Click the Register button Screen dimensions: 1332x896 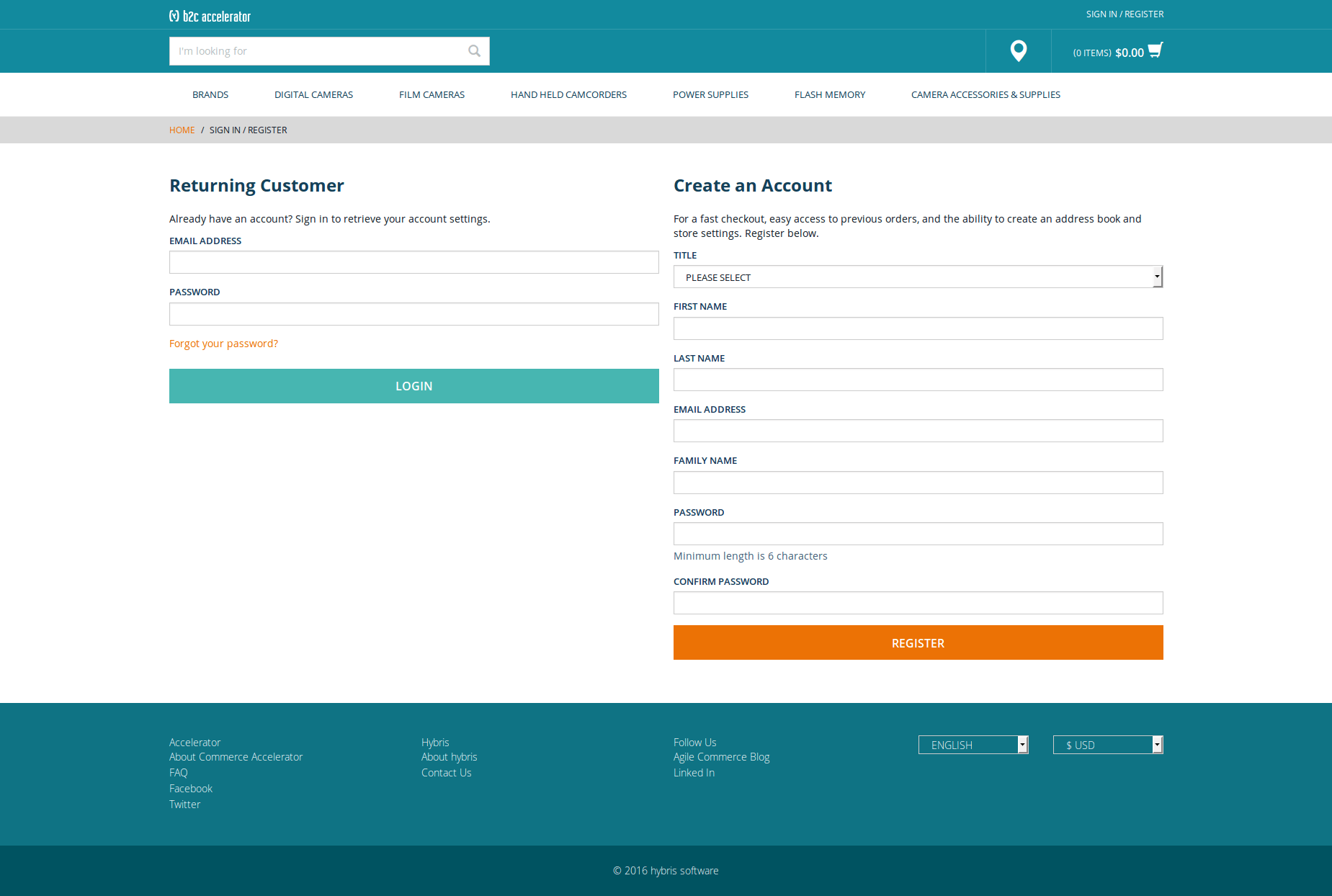coord(918,642)
